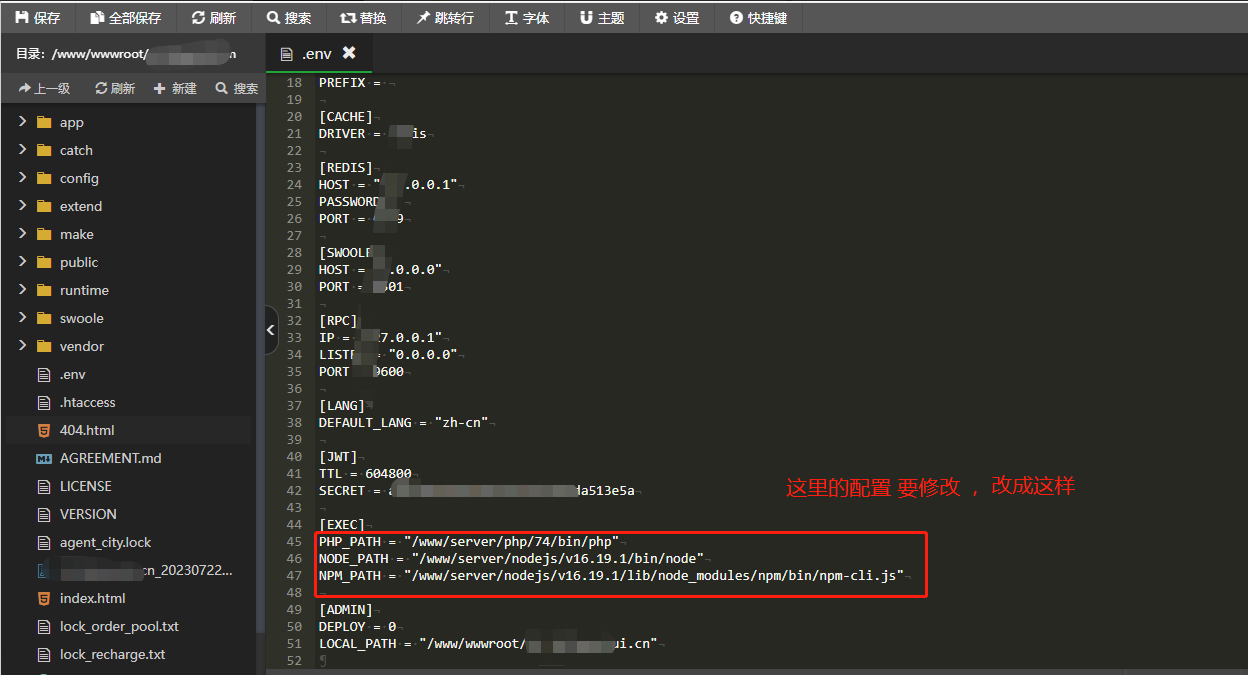The width and height of the screenshot is (1248, 675).
Task: Create new item with 新建 button
Action: coord(175,88)
